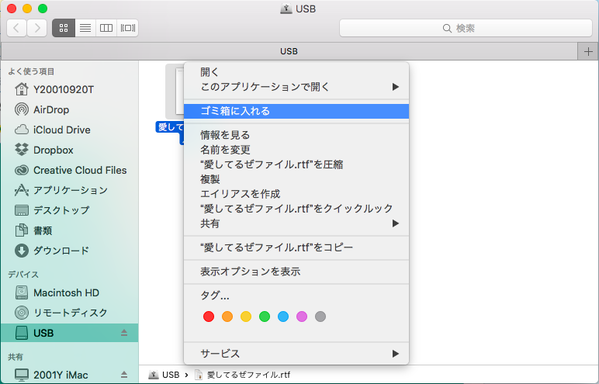This screenshot has width=599, height=384.
Task: Eject the USB drive
Action: 124,333
